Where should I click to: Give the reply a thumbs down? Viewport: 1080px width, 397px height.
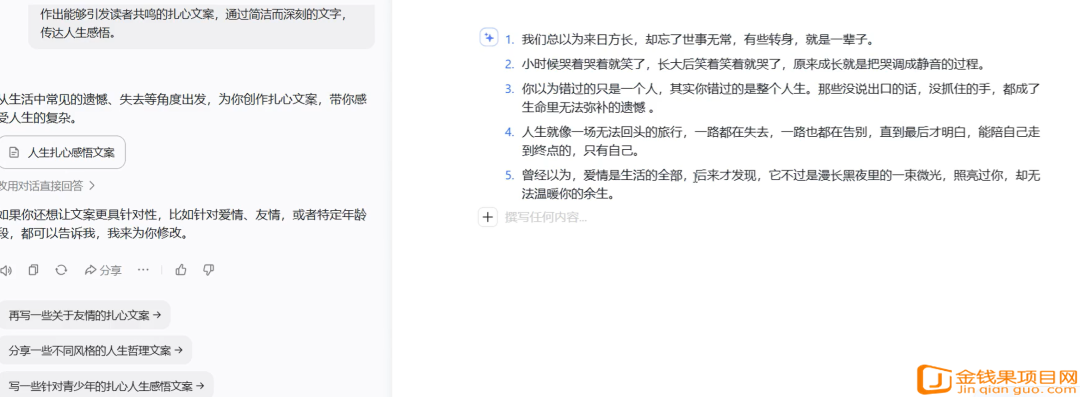[x=209, y=270]
